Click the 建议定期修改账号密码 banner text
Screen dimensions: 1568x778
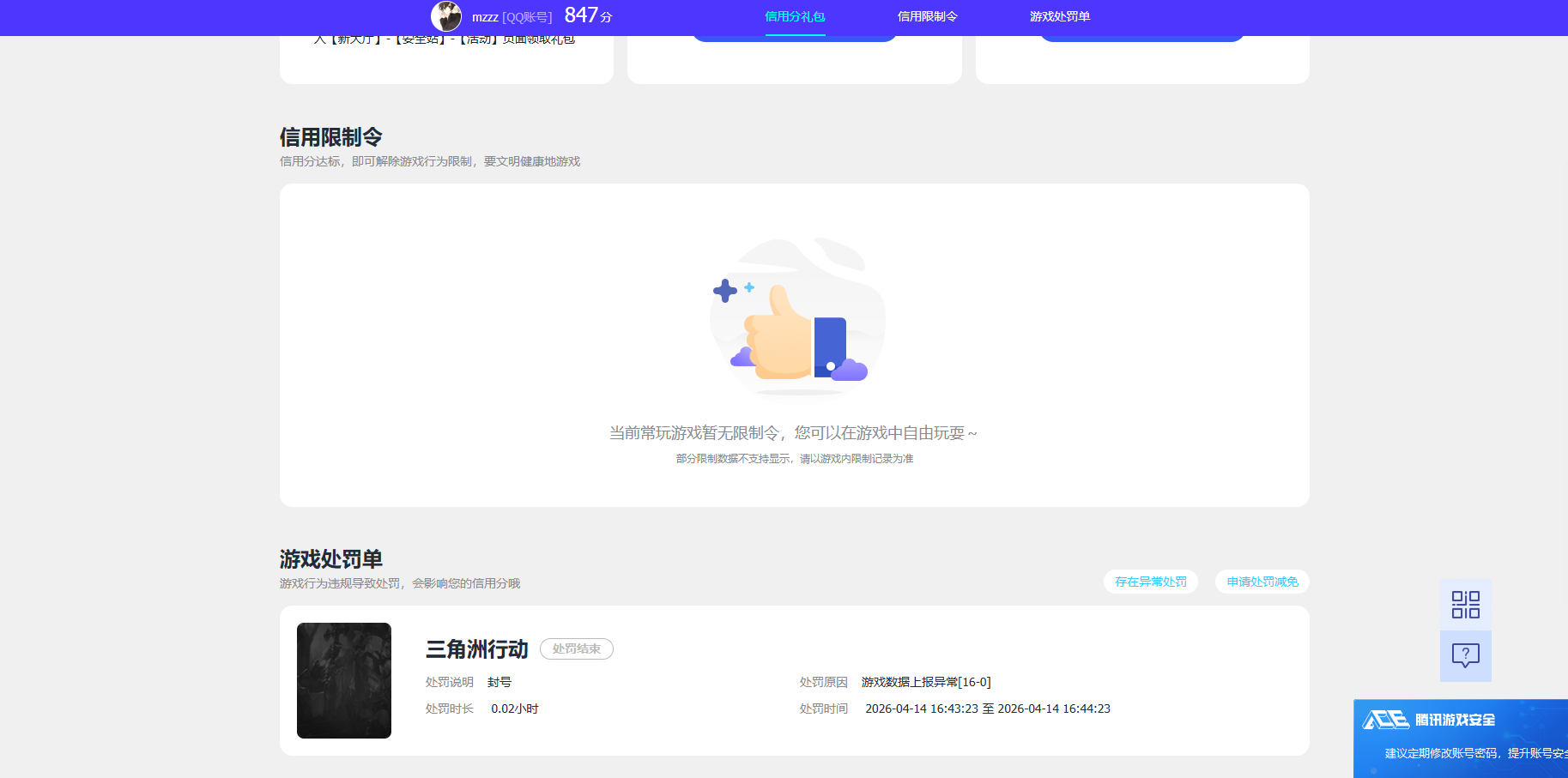point(1475,753)
